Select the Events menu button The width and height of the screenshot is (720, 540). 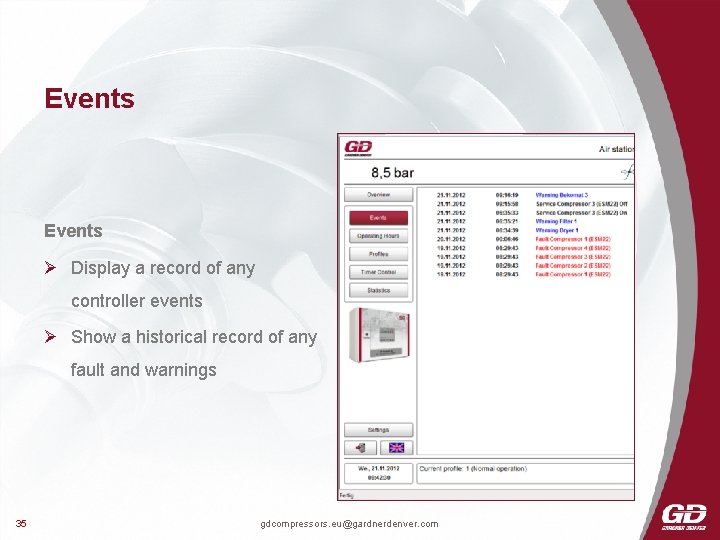[x=378, y=218]
